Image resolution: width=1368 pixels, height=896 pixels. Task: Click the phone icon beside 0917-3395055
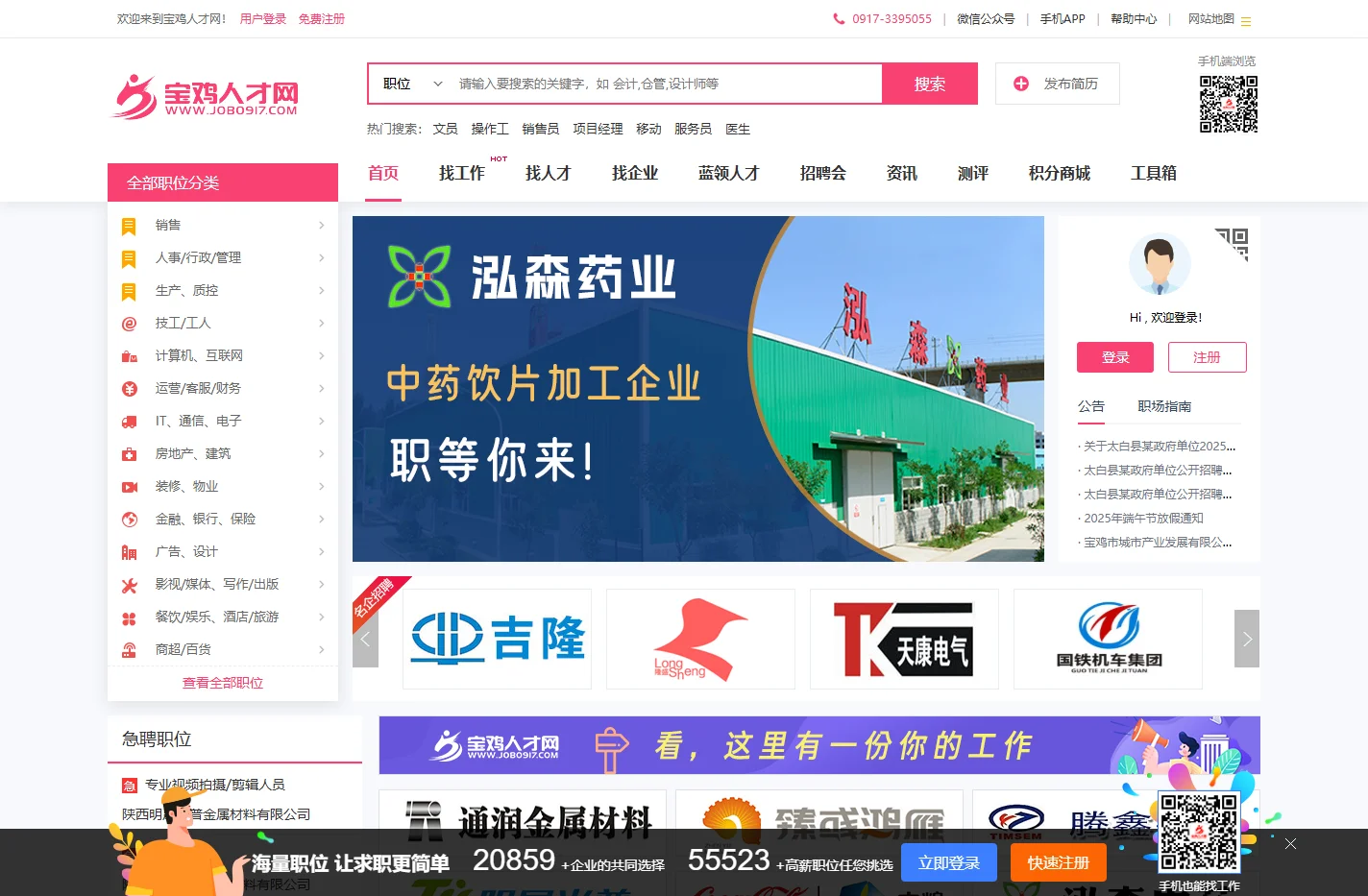tap(839, 19)
